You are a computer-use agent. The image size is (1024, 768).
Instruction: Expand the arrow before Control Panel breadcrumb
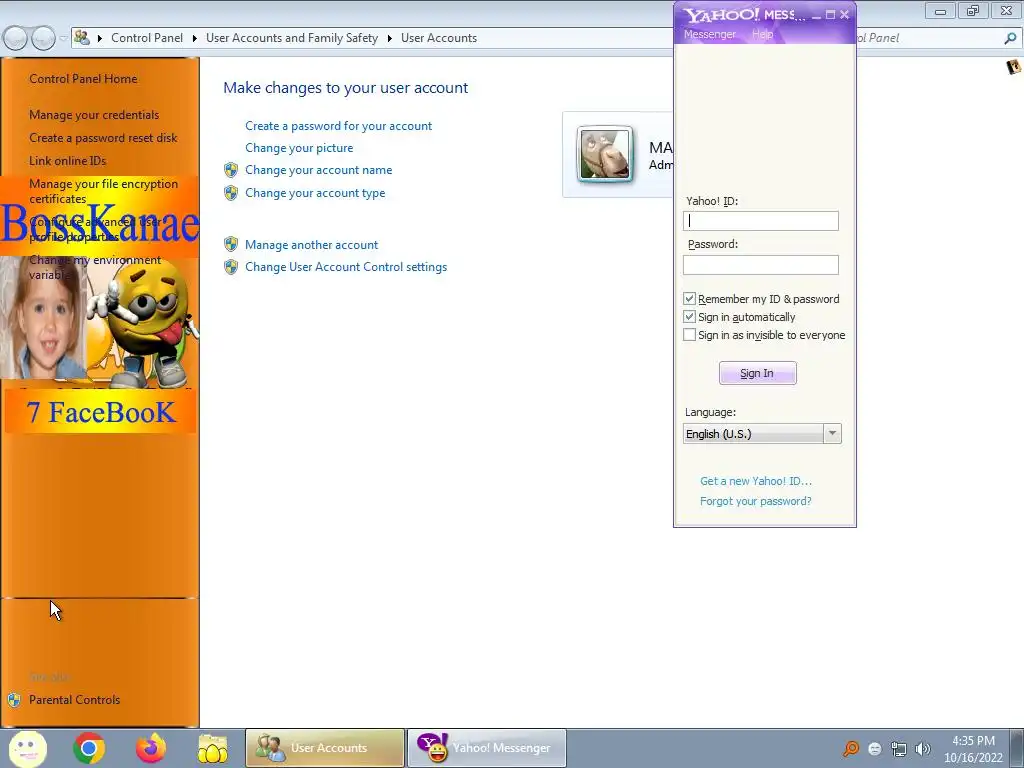[x=100, y=39]
